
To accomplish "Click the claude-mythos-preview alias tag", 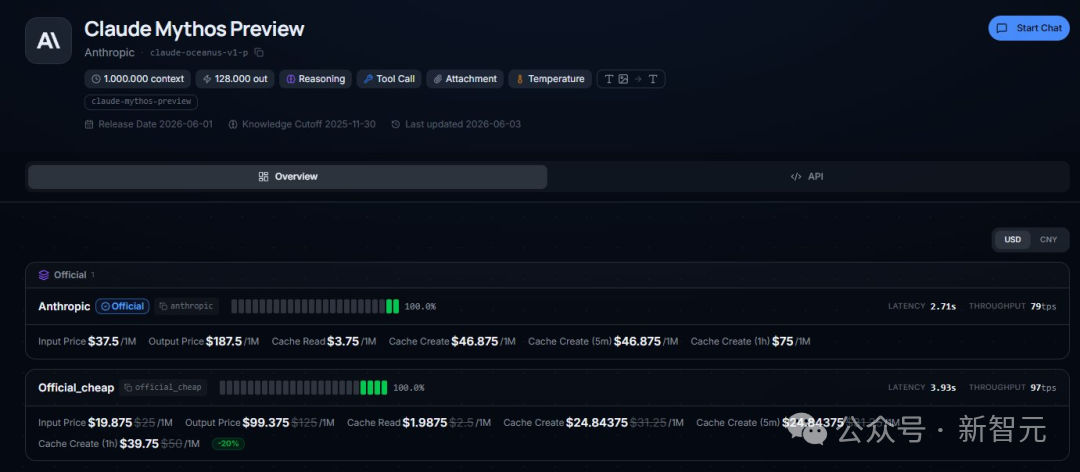I will click(141, 102).
